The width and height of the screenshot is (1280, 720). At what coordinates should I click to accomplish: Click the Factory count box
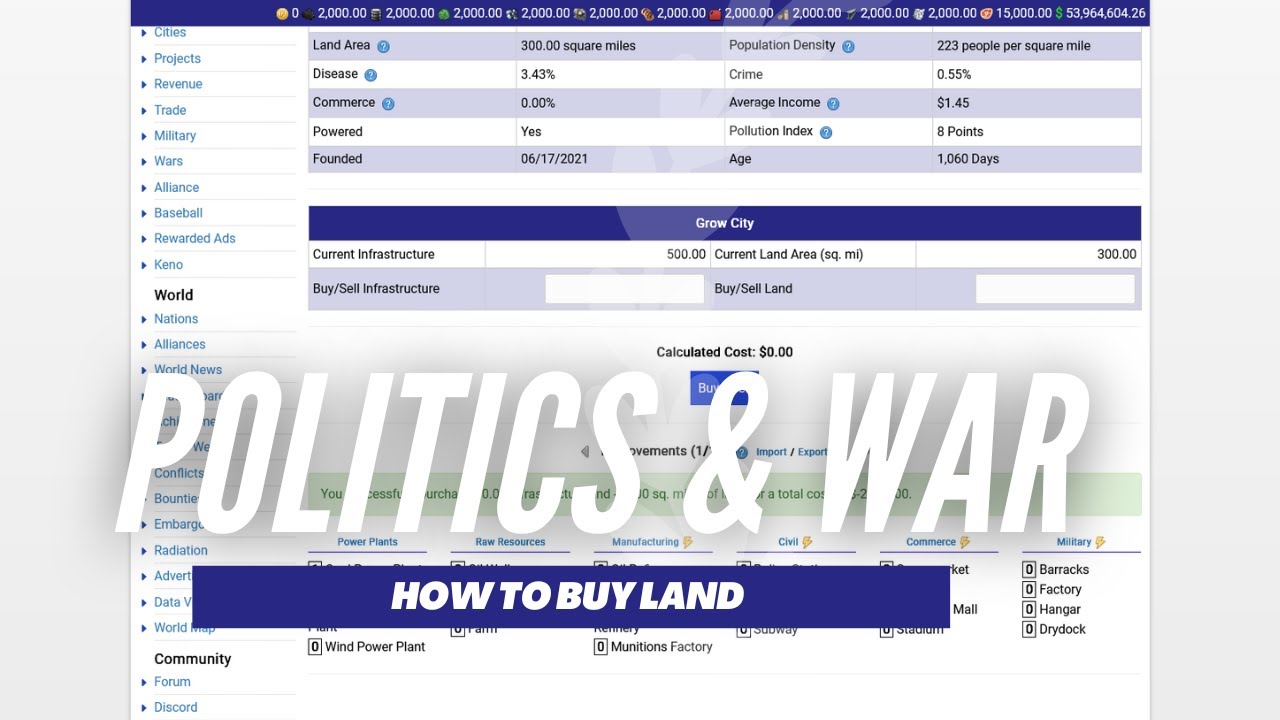pyautogui.click(x=1028, y=589)
